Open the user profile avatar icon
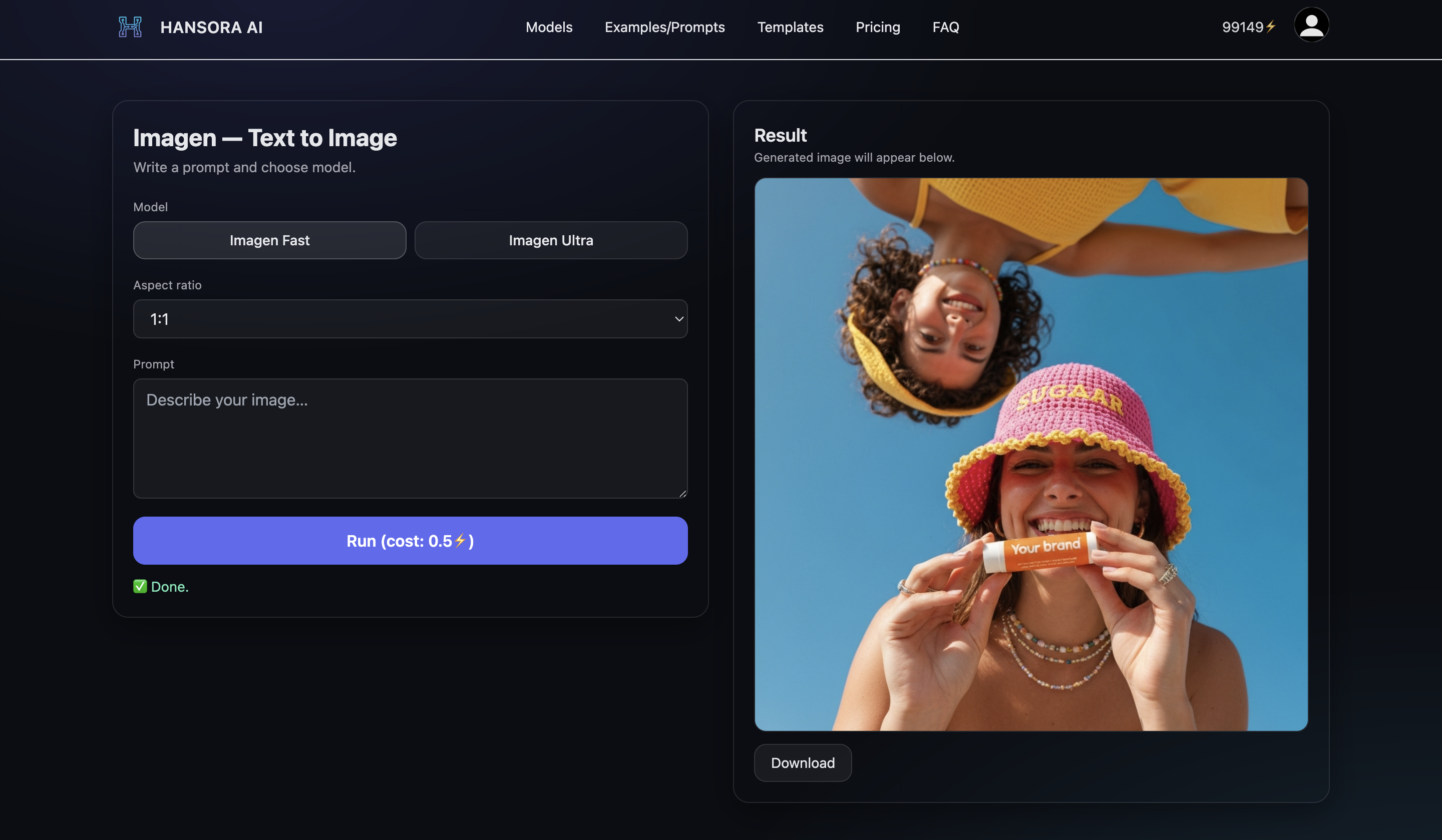This screenshot has height=840, width=1442. click(x=1311, y=25)
